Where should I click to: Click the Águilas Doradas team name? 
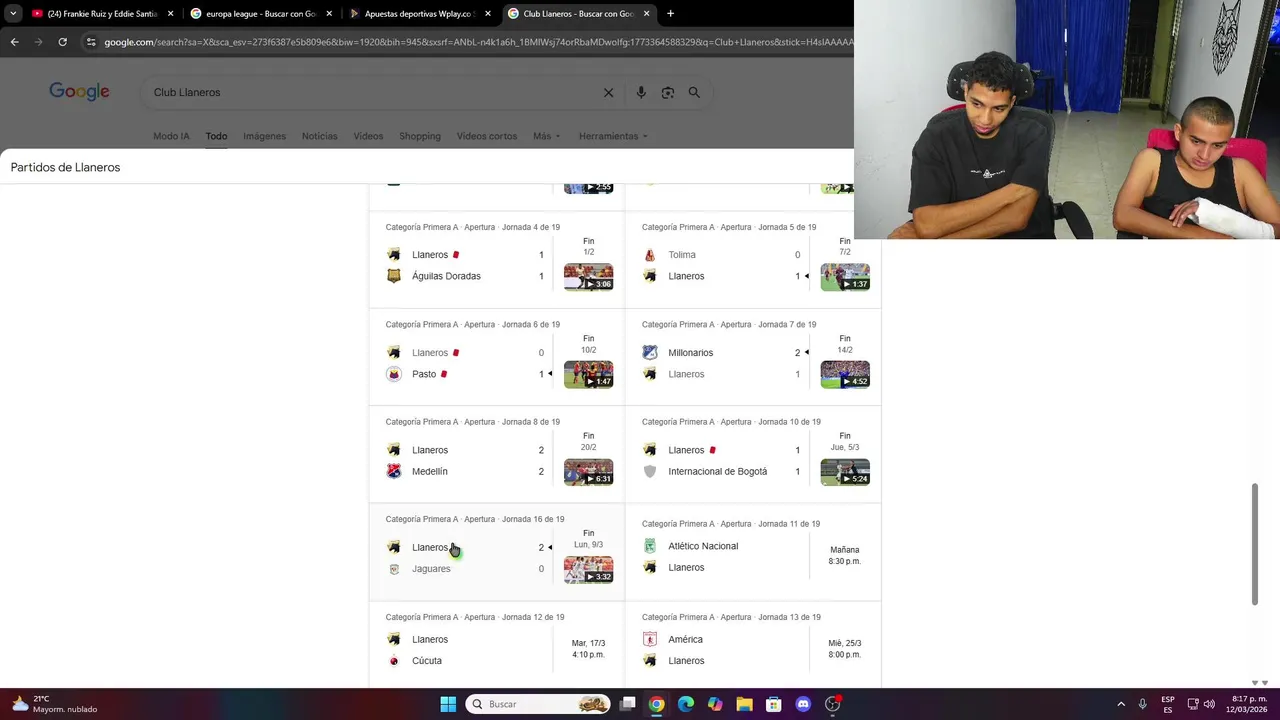coord(446,276)
